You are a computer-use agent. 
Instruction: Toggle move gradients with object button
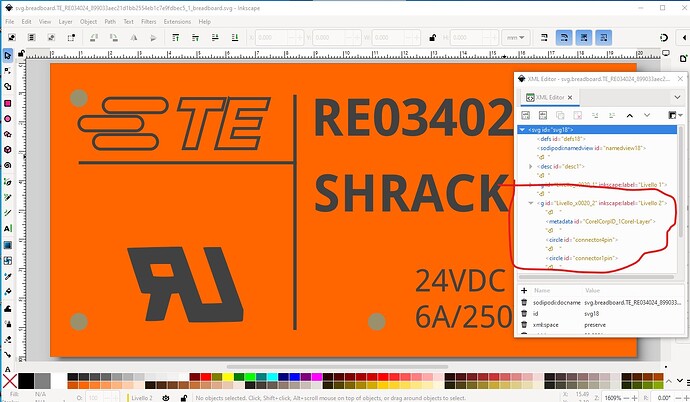click(x=584, y=37)
